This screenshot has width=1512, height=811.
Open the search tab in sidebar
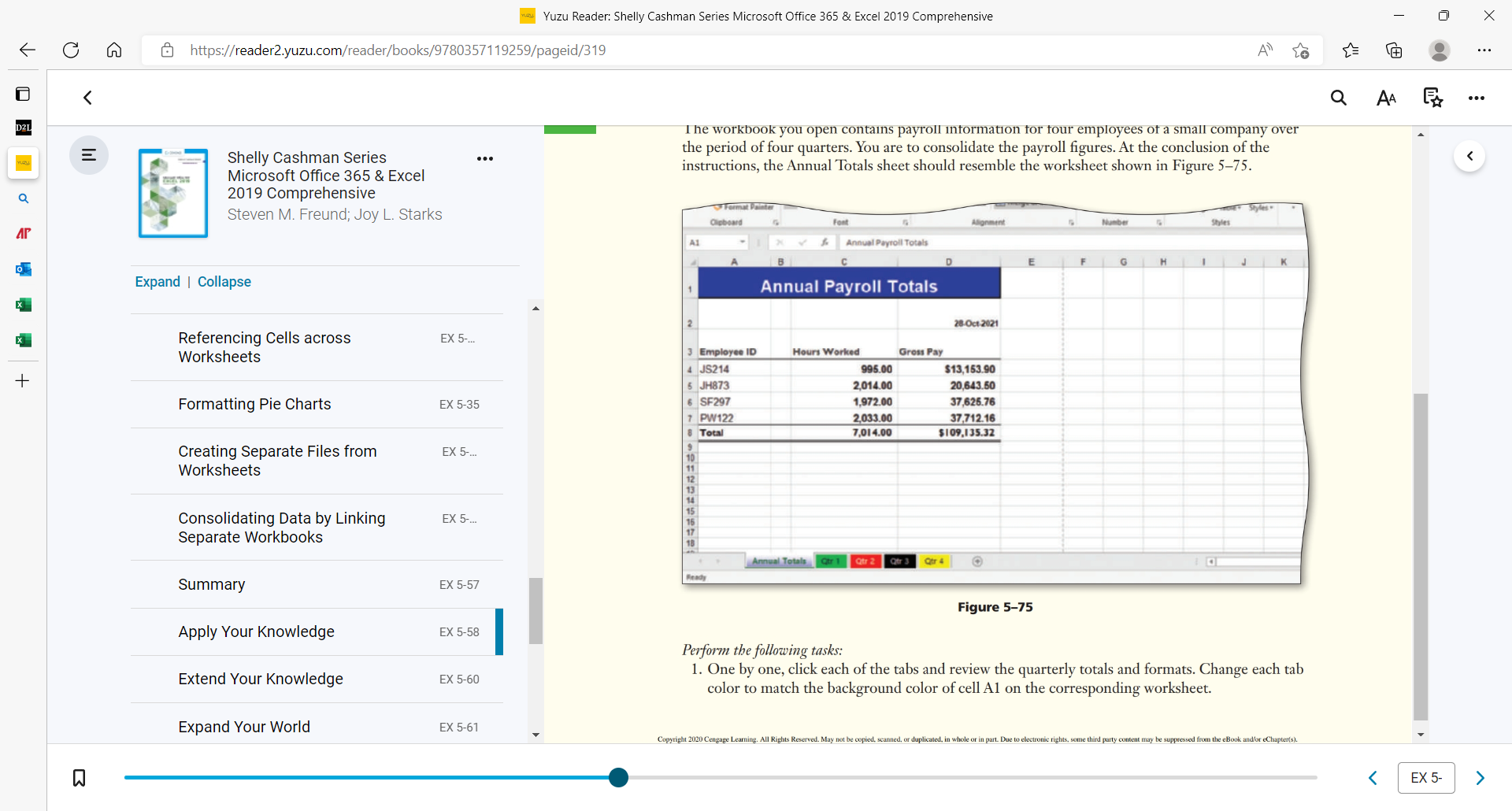click(24, 198)
